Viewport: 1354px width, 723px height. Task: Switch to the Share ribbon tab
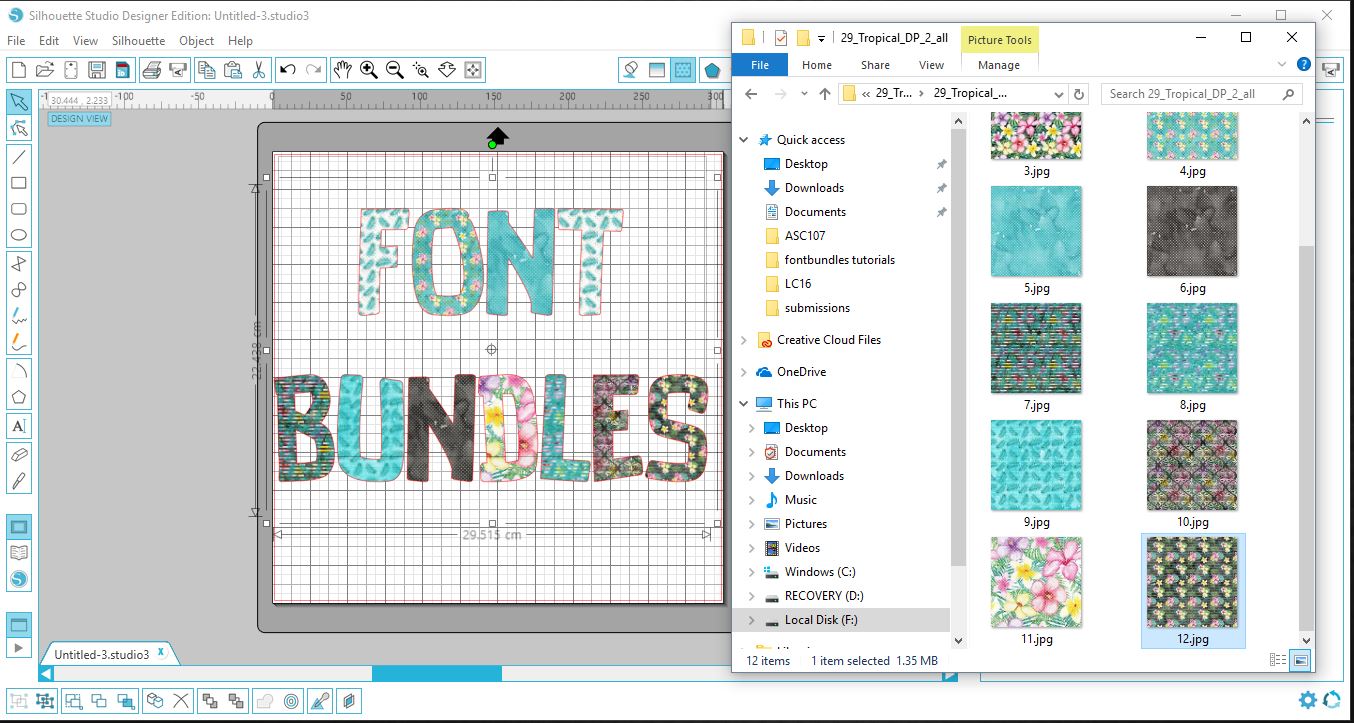[875, 64]
